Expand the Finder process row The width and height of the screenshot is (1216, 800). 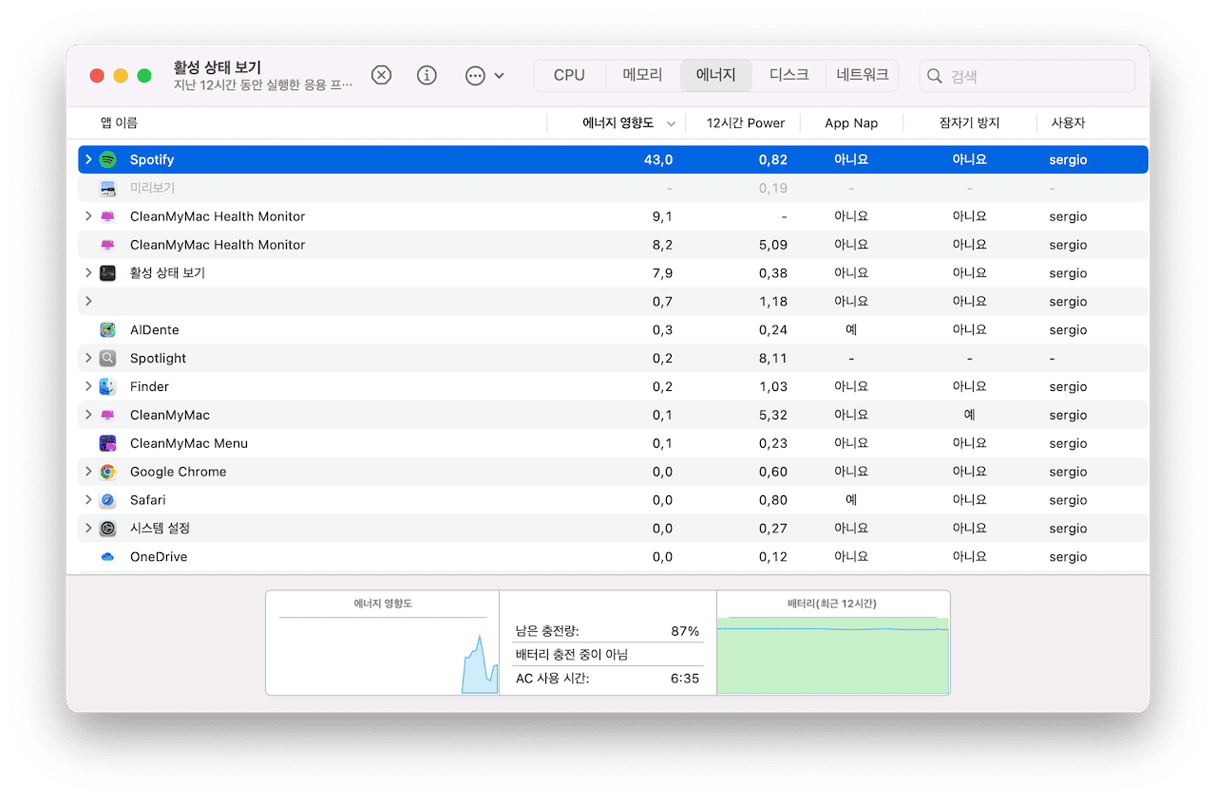coord(88,387)
